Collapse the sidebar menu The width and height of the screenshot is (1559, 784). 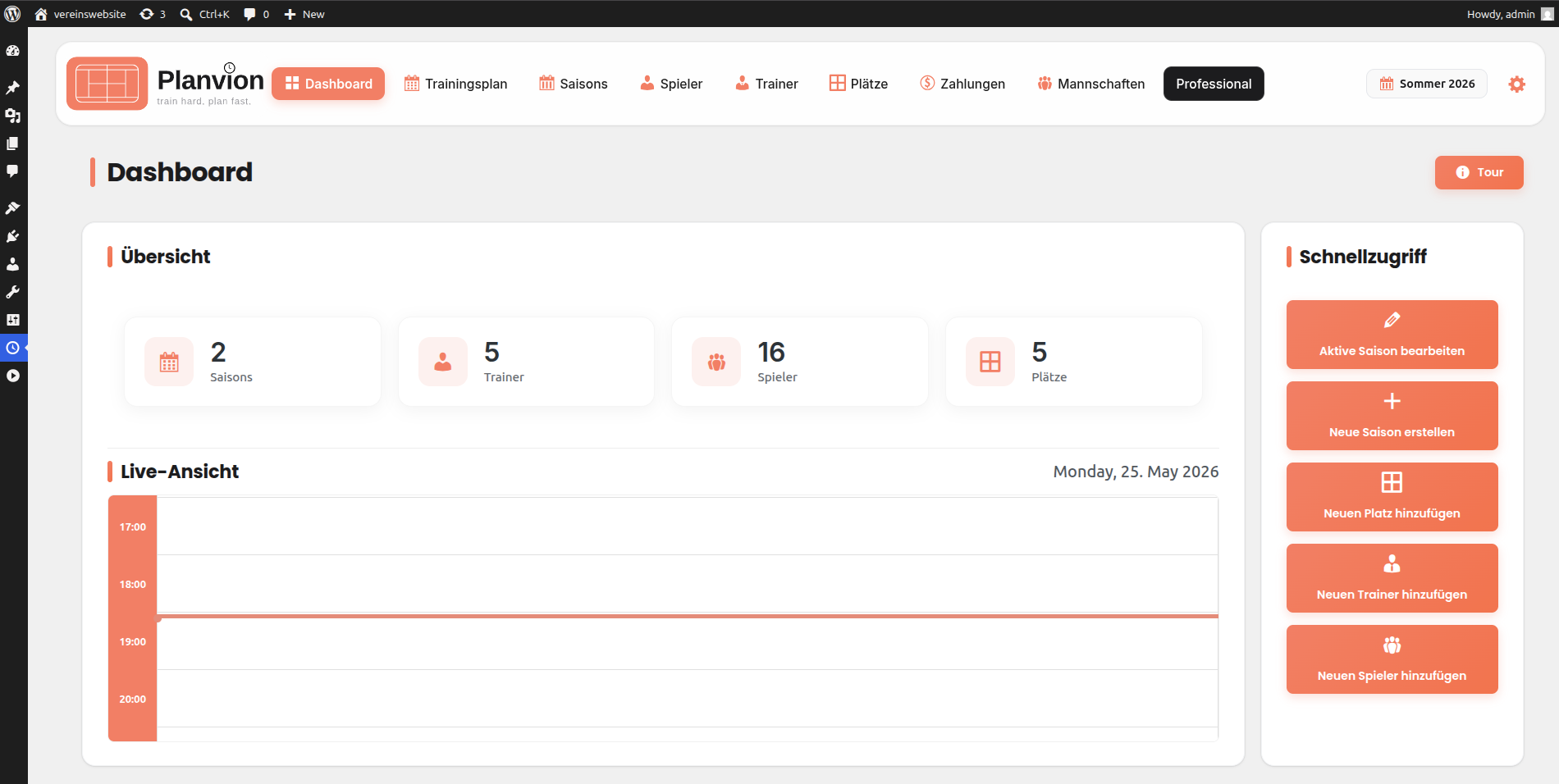13,376
